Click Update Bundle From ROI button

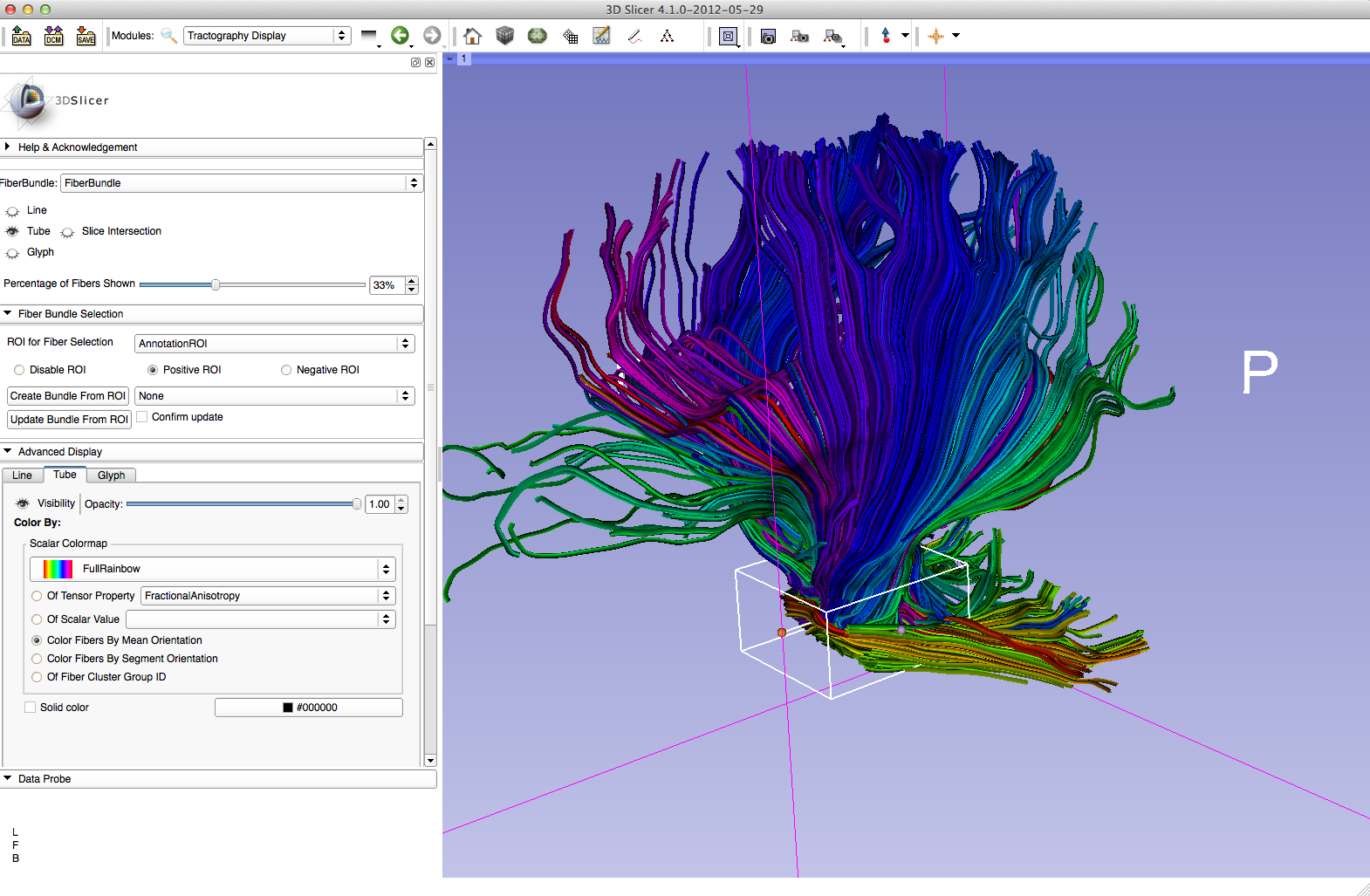point(69,420)
